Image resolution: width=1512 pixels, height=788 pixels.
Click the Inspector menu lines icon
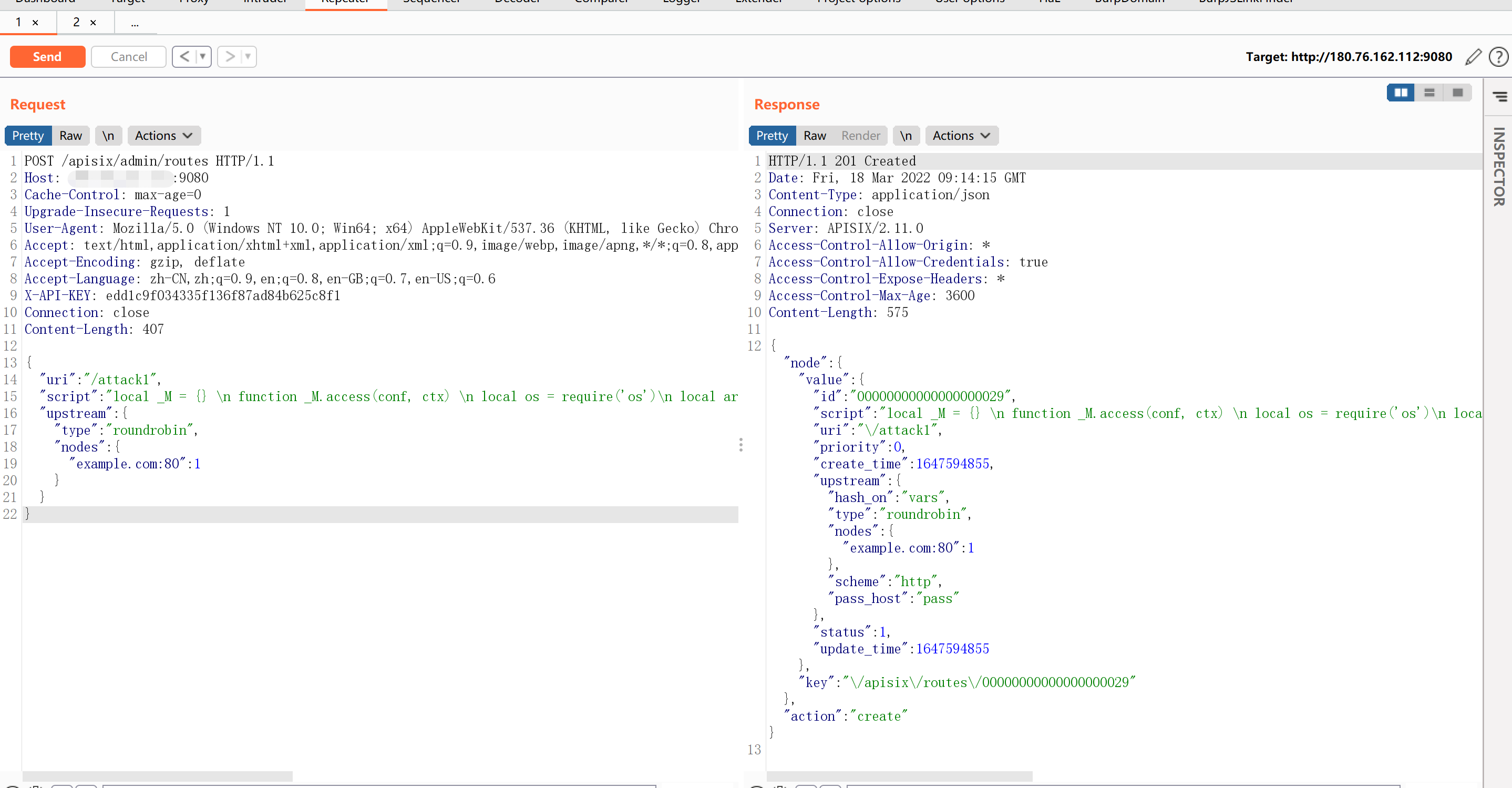click(1500, 96)
